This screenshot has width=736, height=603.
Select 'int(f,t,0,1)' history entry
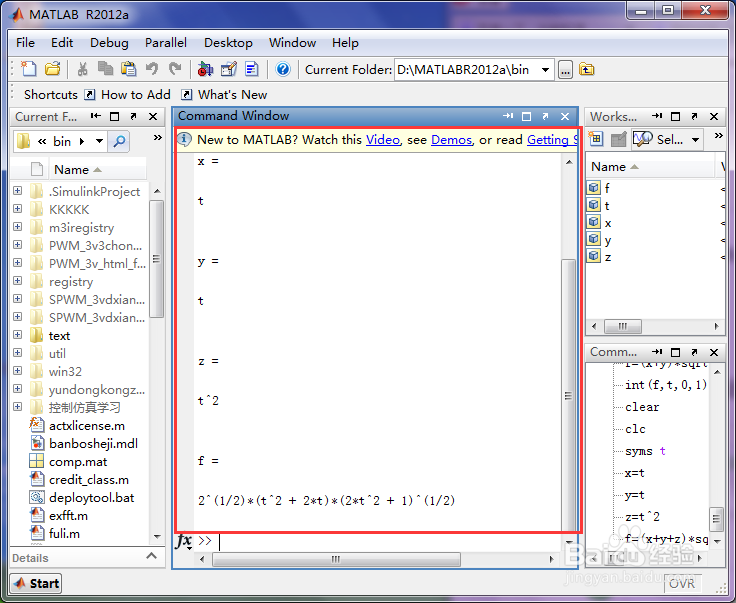pos(666,385)
